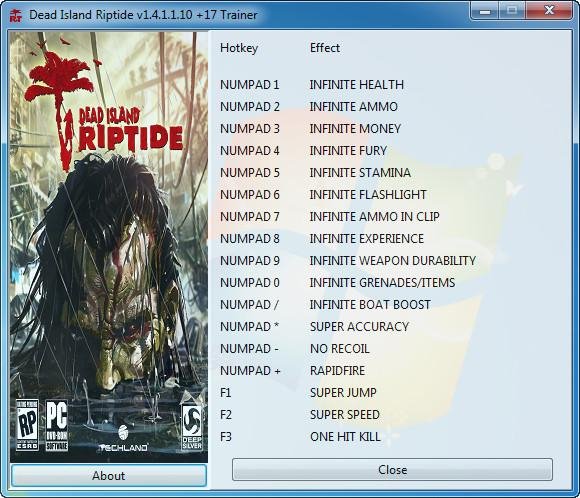
Task: Select the INFINITE HEALTH effect text
Action: (x=357, y=85)
